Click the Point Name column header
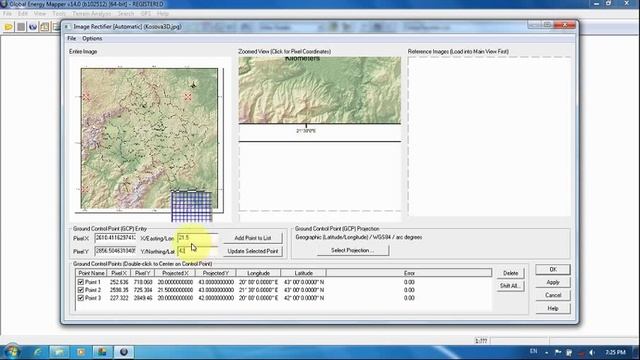640x360 pixels. click(x=92, y=273)
